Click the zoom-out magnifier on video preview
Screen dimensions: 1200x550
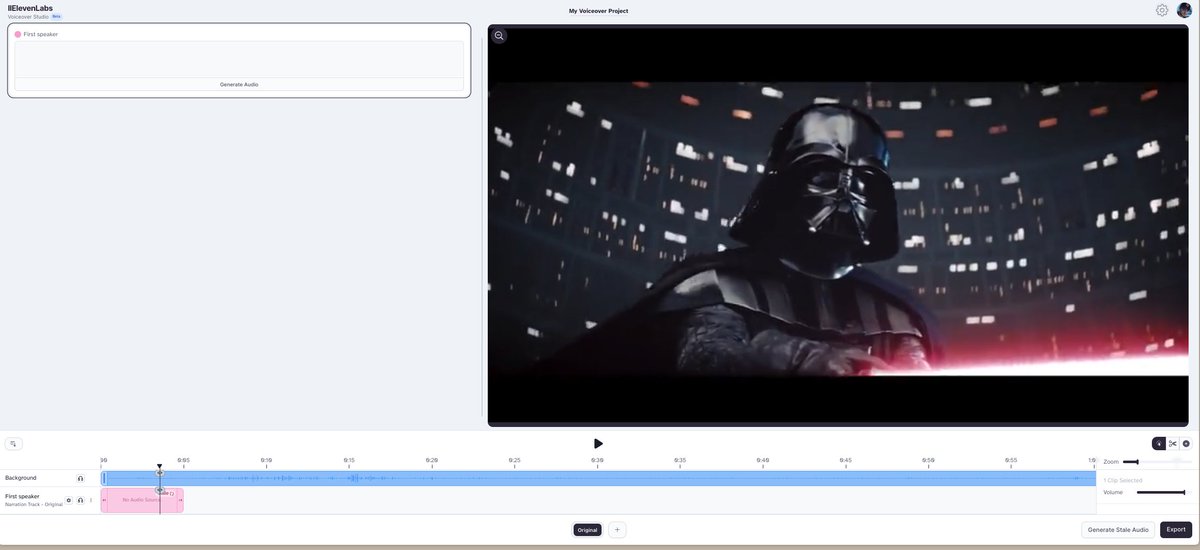tap(499, 36)
